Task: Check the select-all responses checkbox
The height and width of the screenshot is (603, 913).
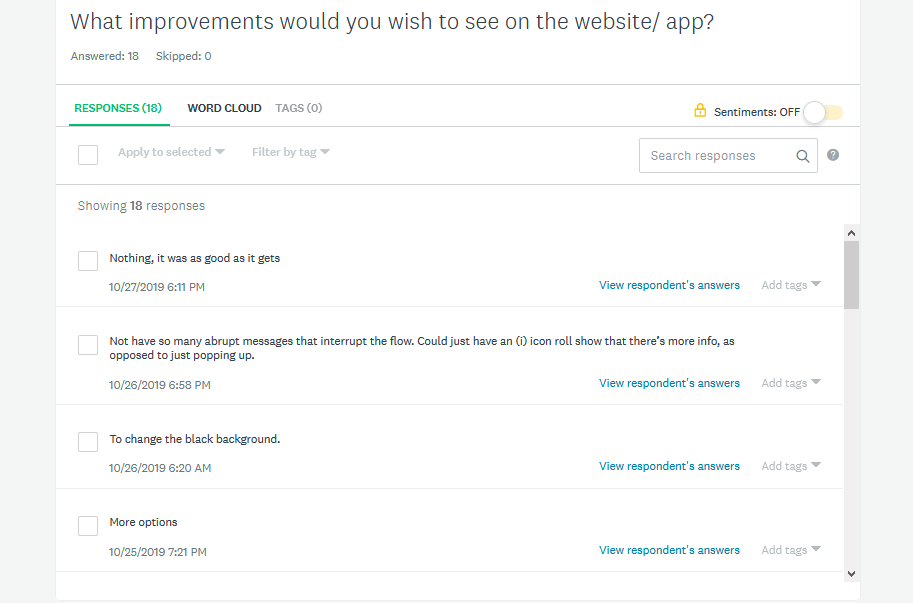Action: tap(88, 155)
